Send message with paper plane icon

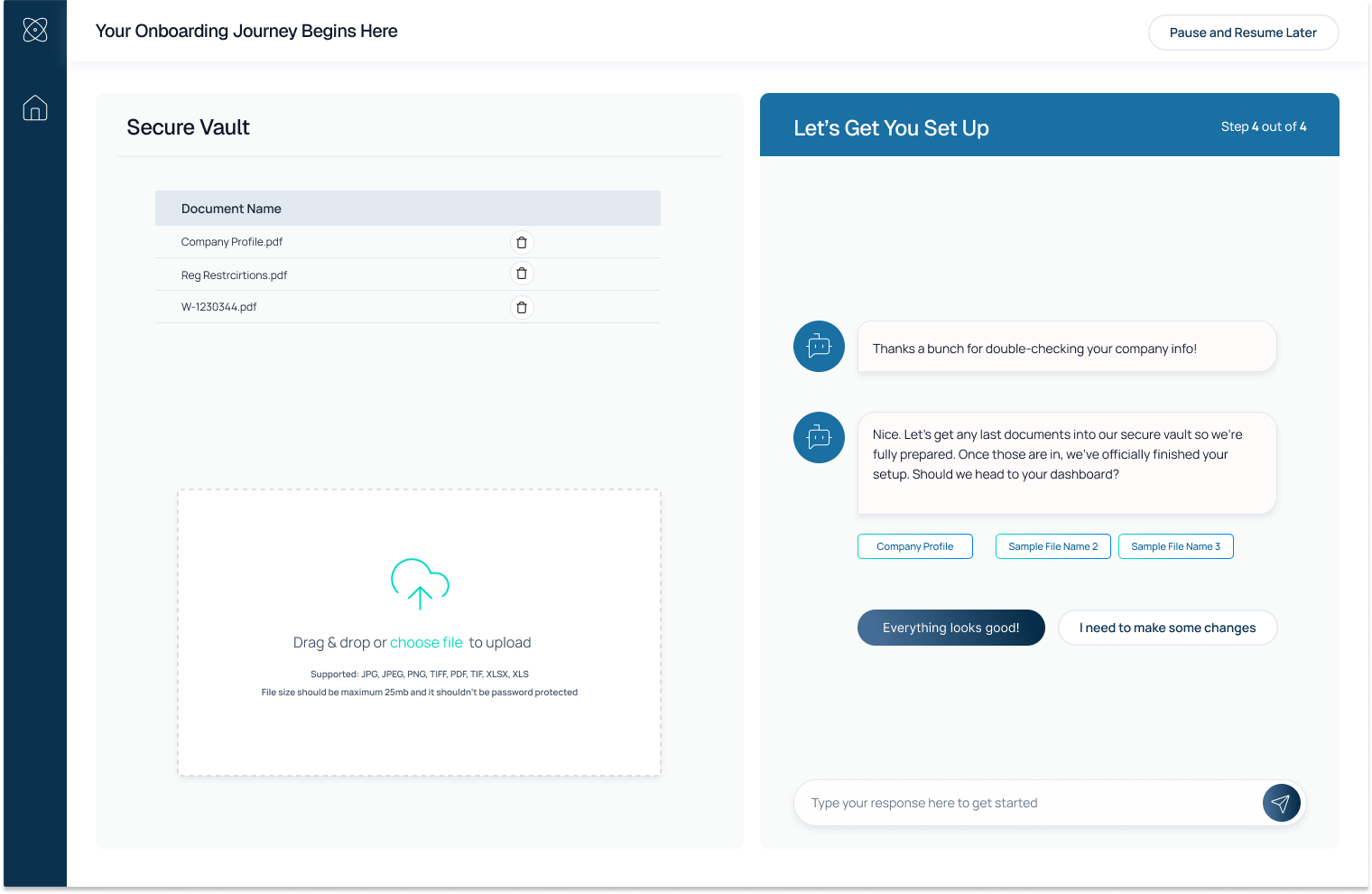[x=1281, y=803]
